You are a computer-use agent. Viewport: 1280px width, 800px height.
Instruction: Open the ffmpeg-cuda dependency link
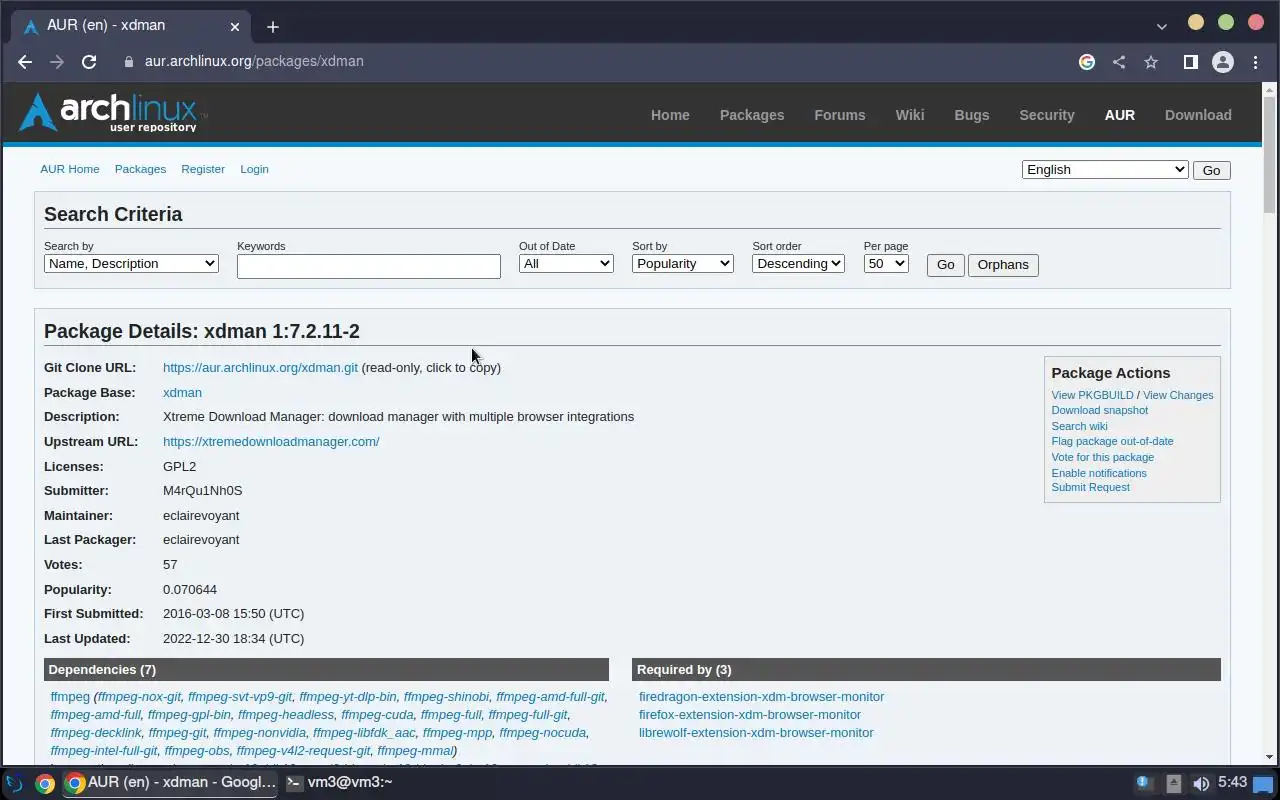point(377,715)
